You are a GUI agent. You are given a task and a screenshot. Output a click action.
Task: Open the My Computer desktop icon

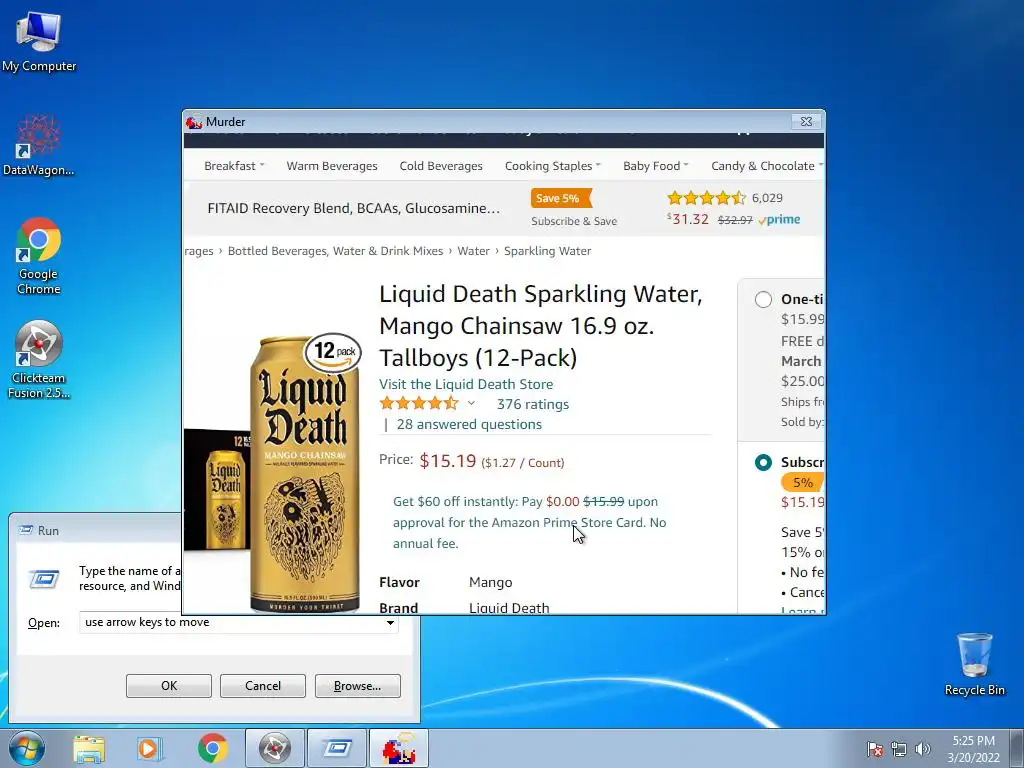pyautogui.click(x=39, y=42)
